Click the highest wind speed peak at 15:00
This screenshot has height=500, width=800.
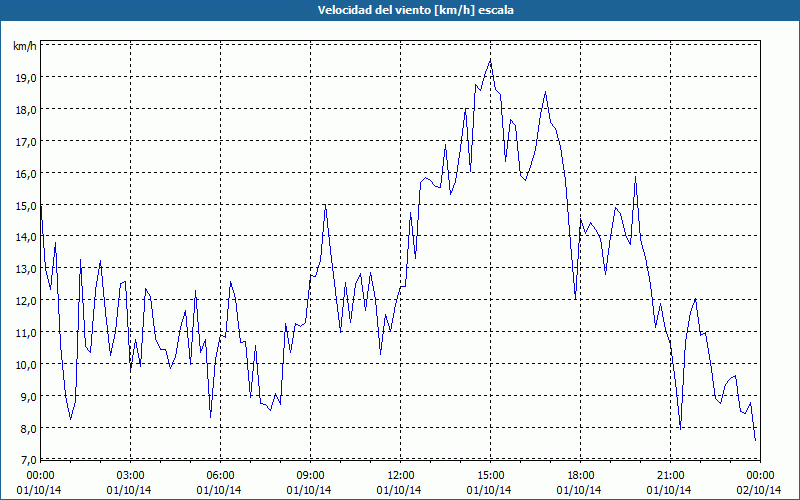pyautogui.click(x=490, y=60)
